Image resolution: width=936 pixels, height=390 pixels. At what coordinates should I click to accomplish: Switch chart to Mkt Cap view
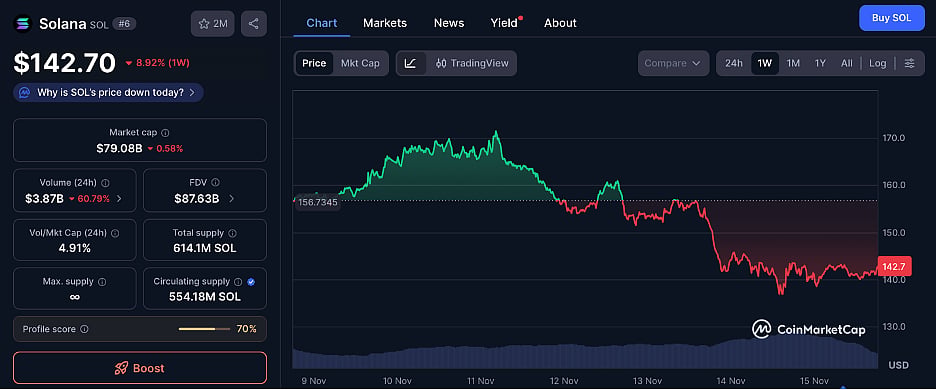[360, 63]
